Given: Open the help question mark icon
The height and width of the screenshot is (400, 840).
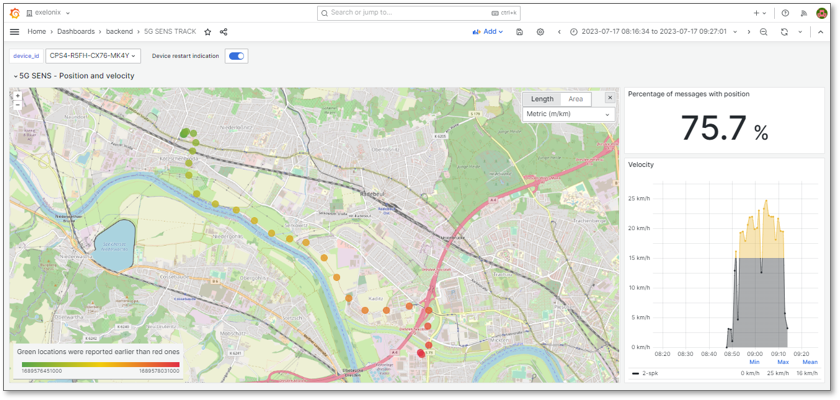Looking at the screenshot, I should pos(785,13).
